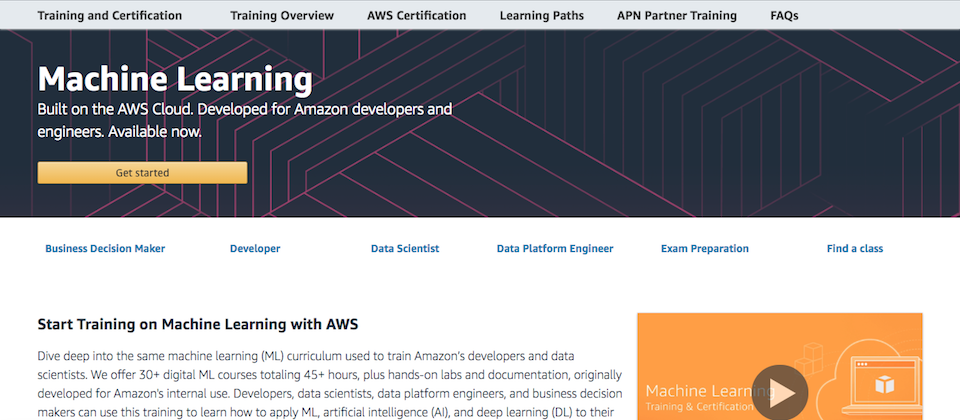Click the hero banner subtitle text
This screenshot has height=420, width=960.
coord(245,121)
